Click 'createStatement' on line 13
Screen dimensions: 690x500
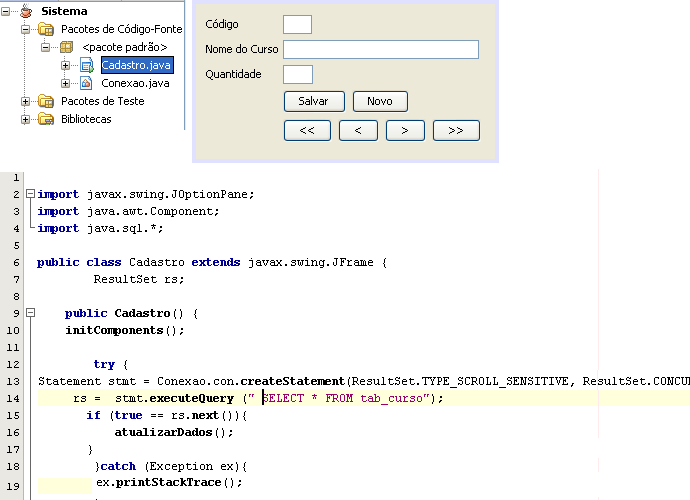pos(292,381)
